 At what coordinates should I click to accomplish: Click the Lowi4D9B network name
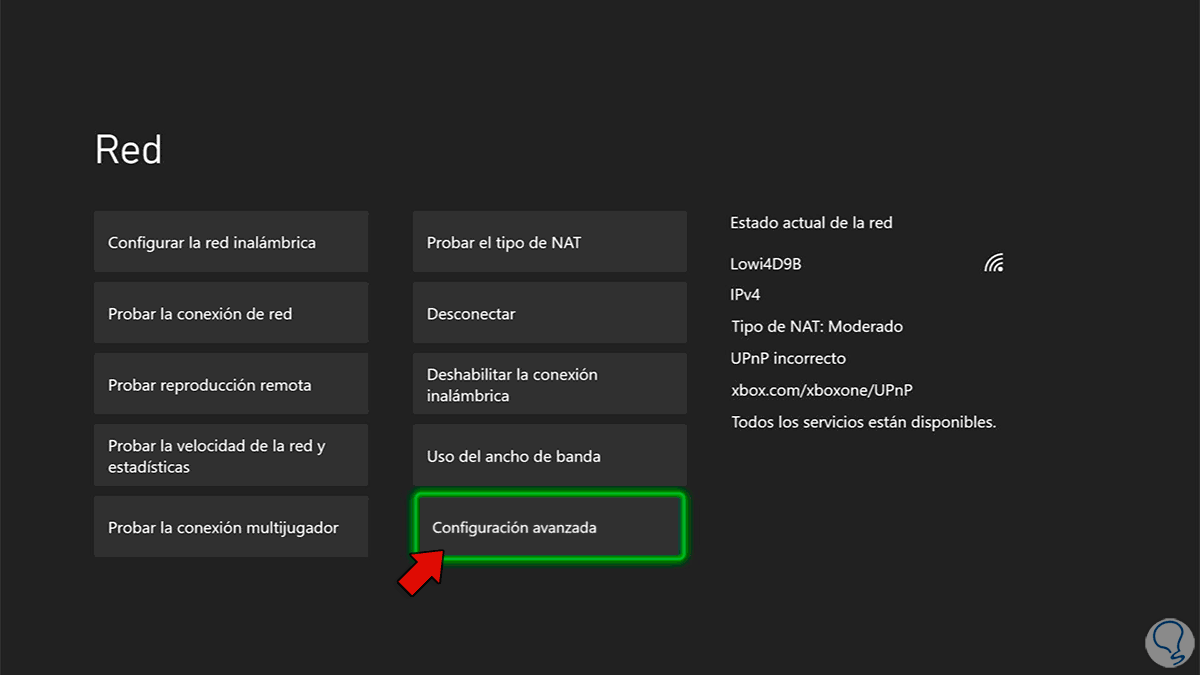pos(766,264)
